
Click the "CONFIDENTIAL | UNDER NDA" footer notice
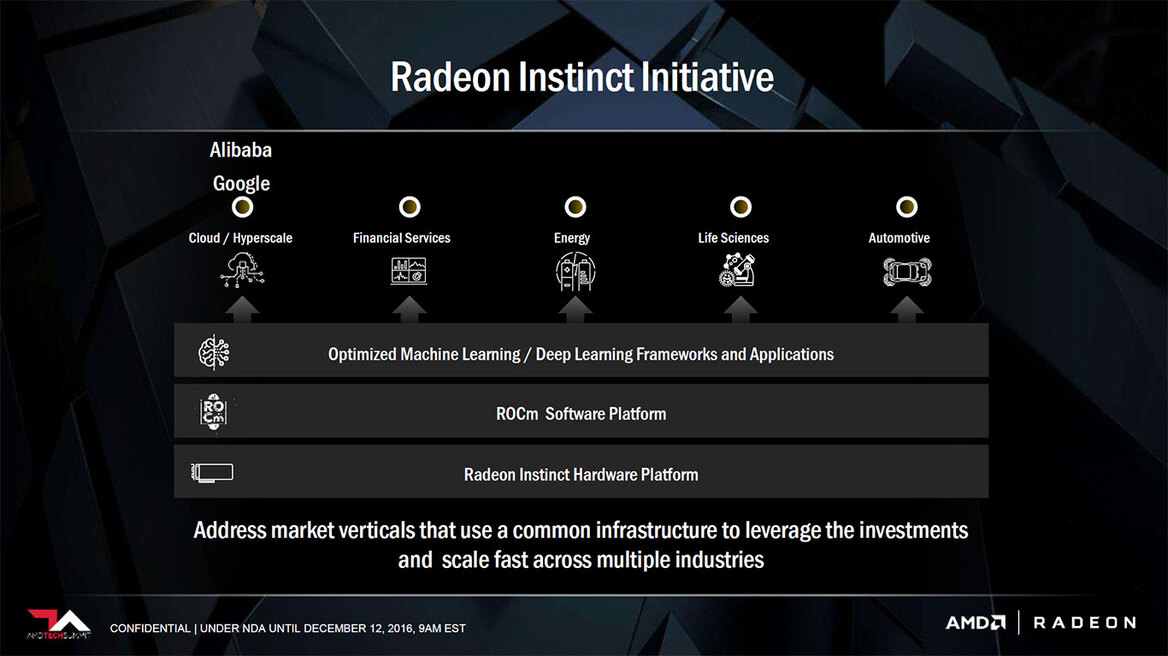click(288, 628)
